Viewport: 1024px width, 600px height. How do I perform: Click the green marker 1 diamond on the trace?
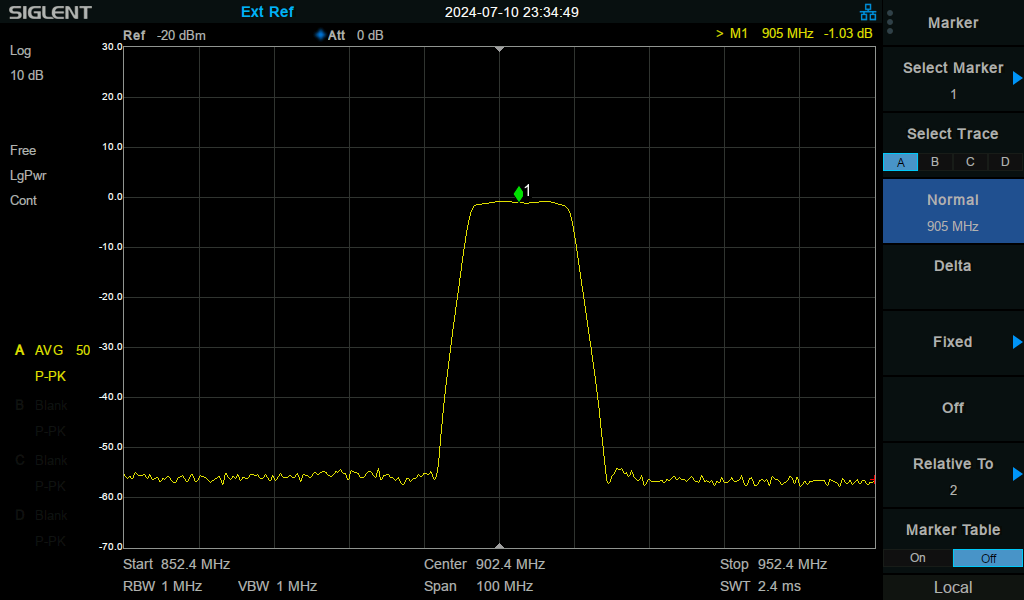518,193
